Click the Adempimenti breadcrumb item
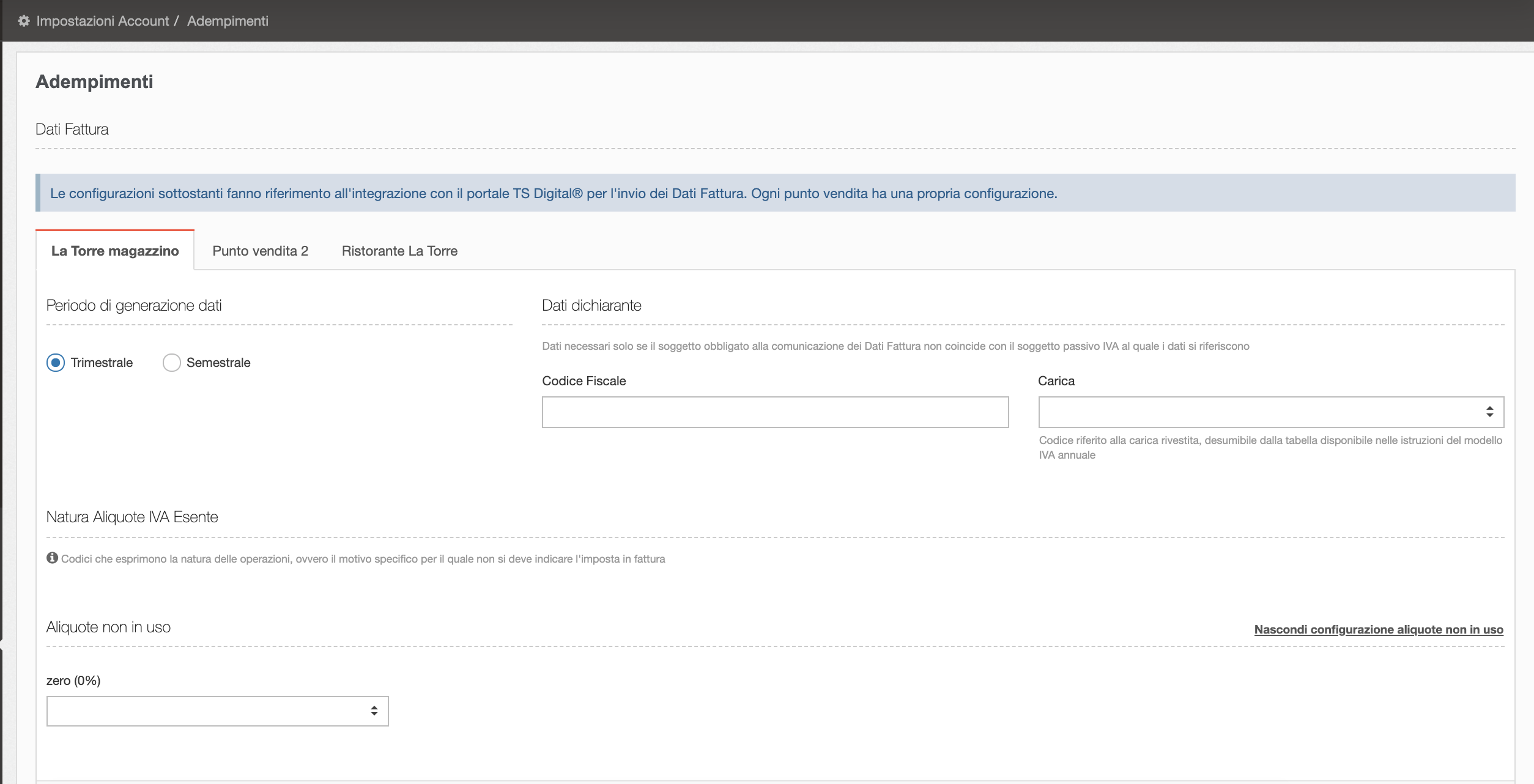 [228, 21]
